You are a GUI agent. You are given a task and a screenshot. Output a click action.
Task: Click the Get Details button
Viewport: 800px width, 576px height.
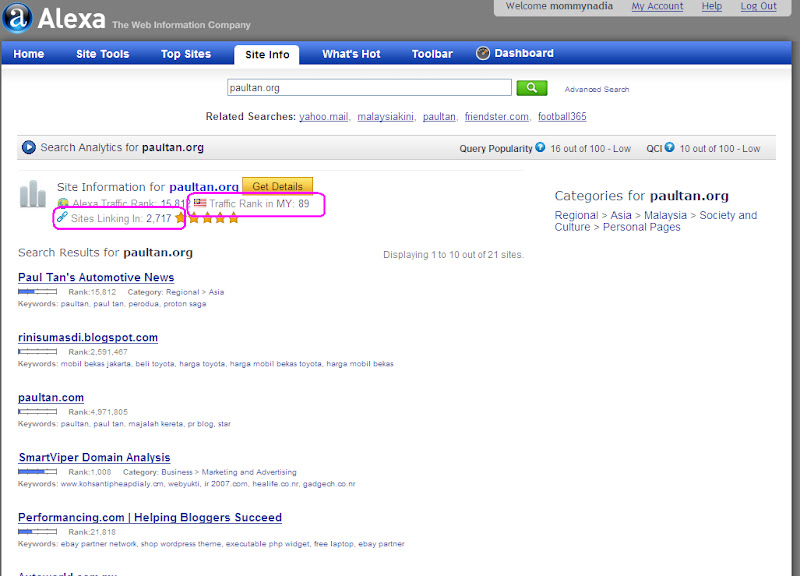(278, 186)
